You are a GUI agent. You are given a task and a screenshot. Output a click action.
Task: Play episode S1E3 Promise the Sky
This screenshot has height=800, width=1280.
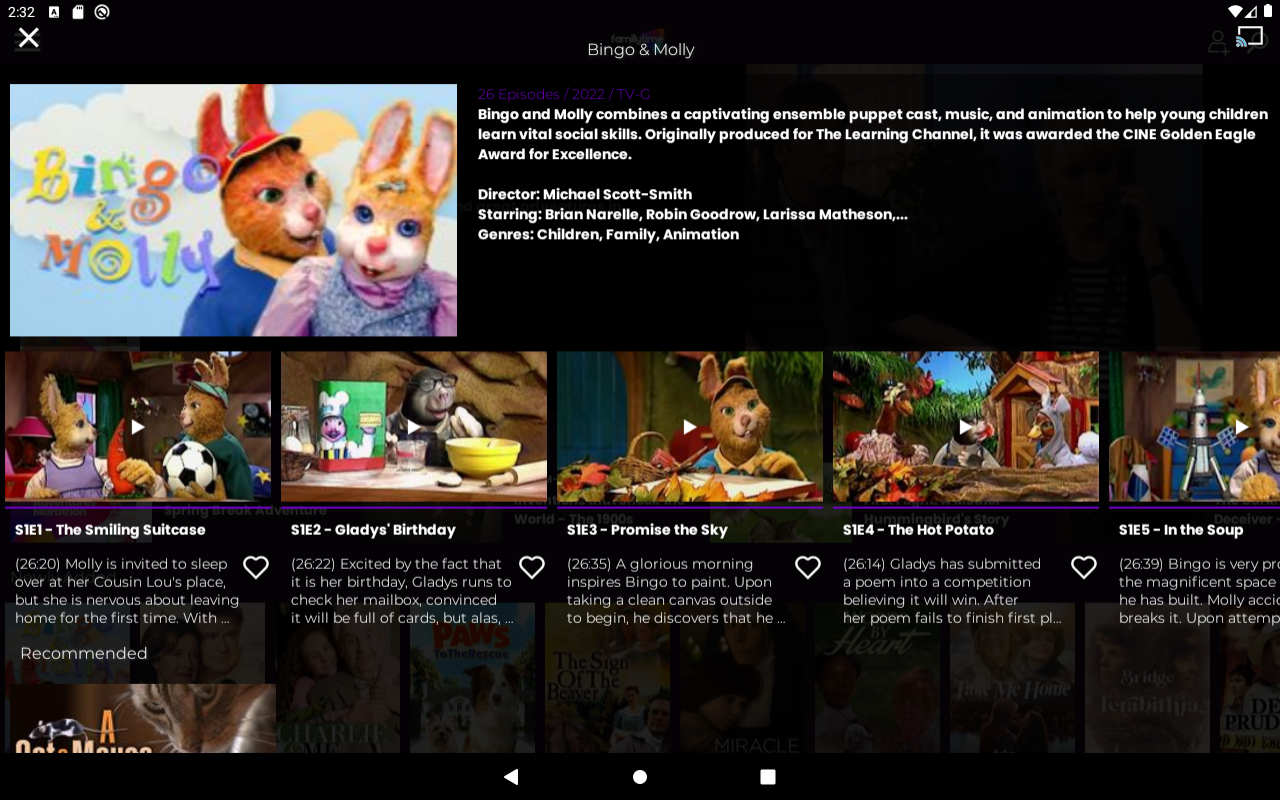click(x=690, y=427)
